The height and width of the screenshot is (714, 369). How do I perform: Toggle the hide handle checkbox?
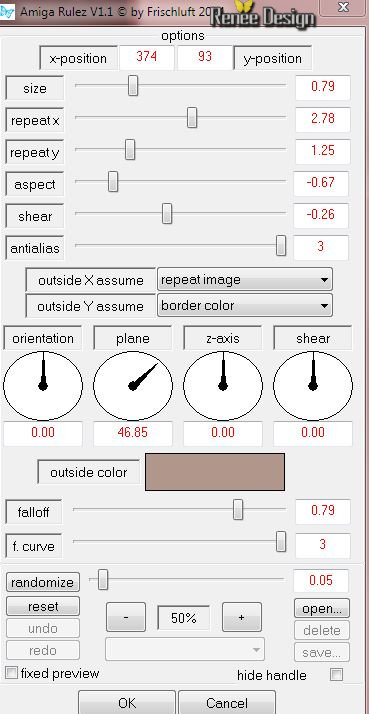tap(336, 674)
